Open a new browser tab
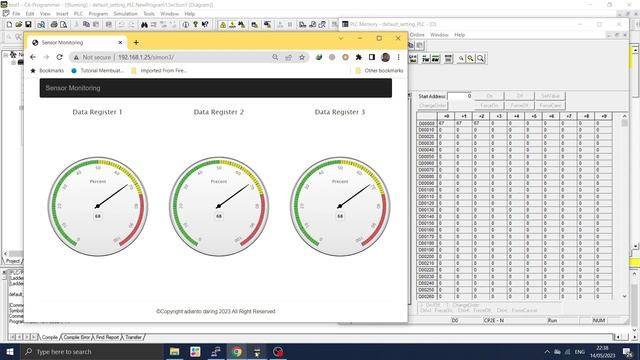The width and height of the screenshot is (640, 360). click(x=136, y=42)
